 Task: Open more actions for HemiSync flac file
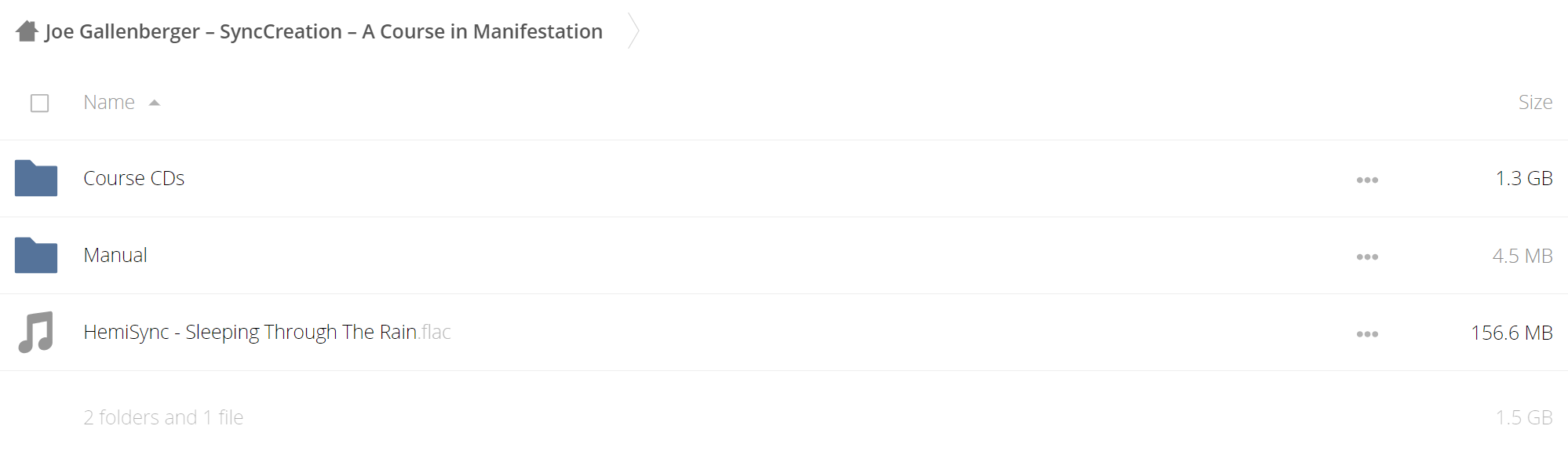point(1367,333)
